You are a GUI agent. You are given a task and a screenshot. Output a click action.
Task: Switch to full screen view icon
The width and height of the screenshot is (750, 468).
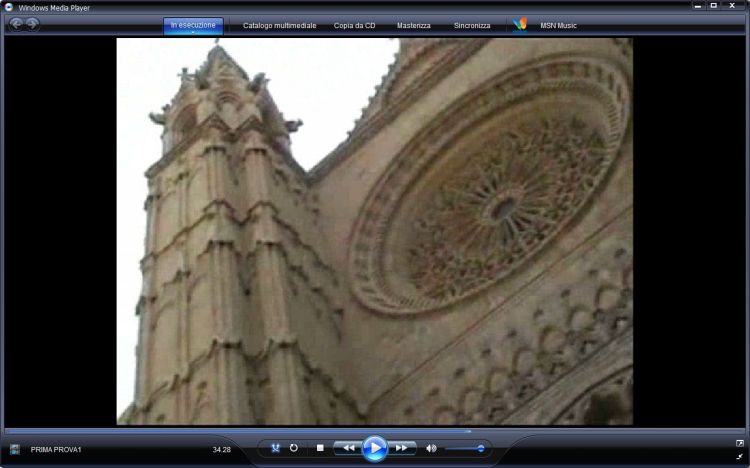[x=739, y=443]
